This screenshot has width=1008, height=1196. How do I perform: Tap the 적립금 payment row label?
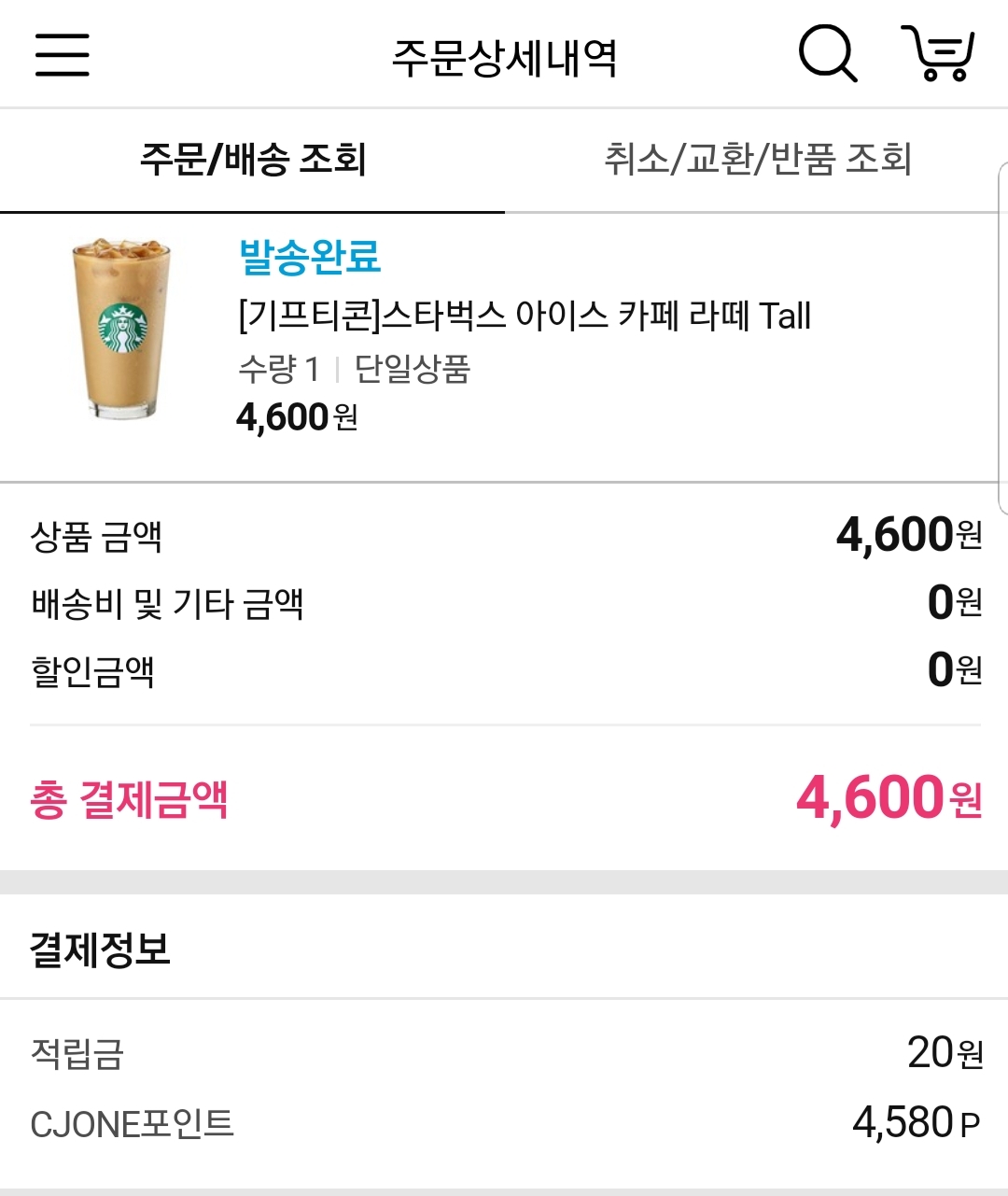pyautogui.click(x=77, y=1054)
